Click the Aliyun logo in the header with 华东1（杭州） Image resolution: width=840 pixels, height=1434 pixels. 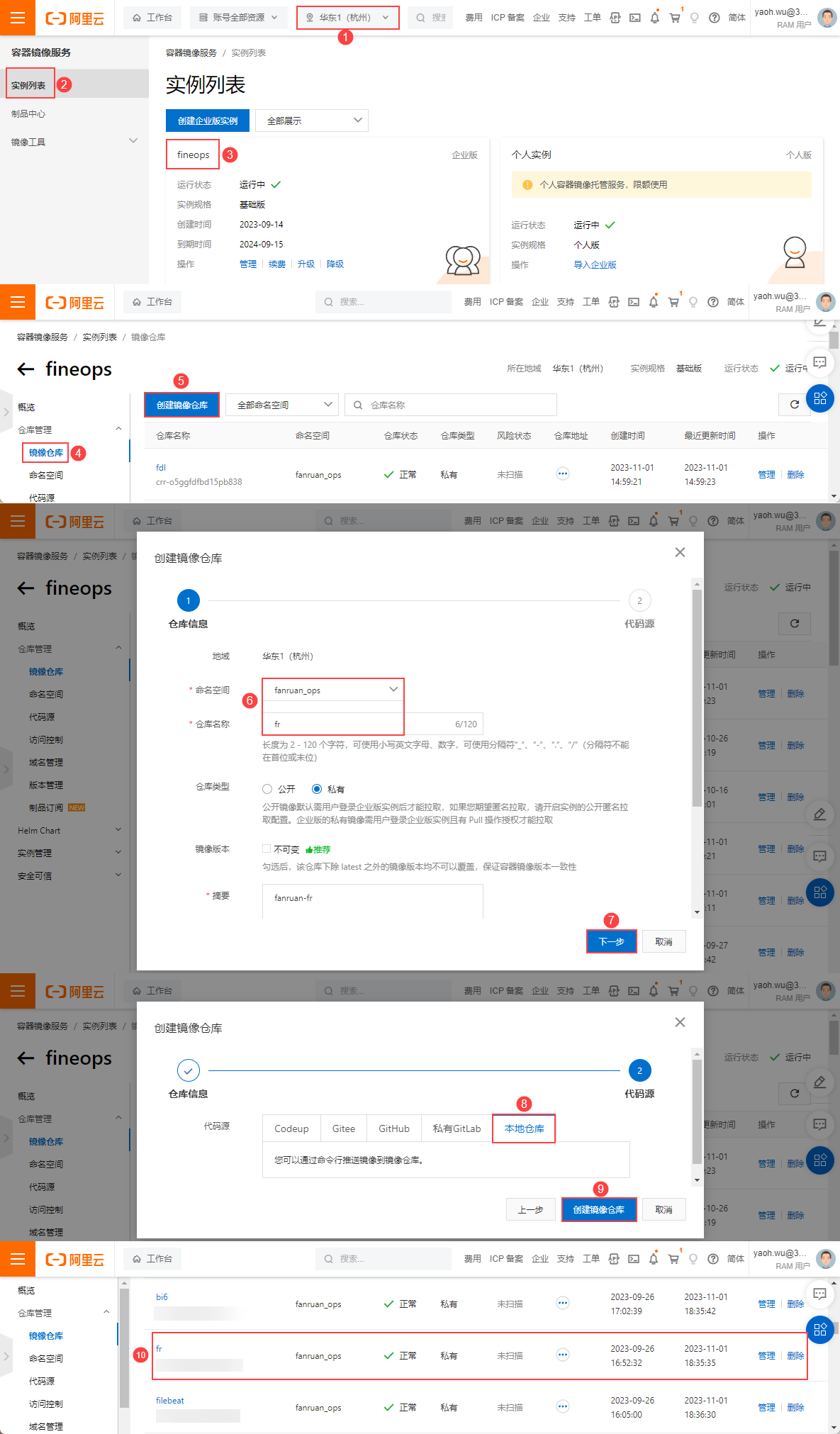tap(74, 18)
